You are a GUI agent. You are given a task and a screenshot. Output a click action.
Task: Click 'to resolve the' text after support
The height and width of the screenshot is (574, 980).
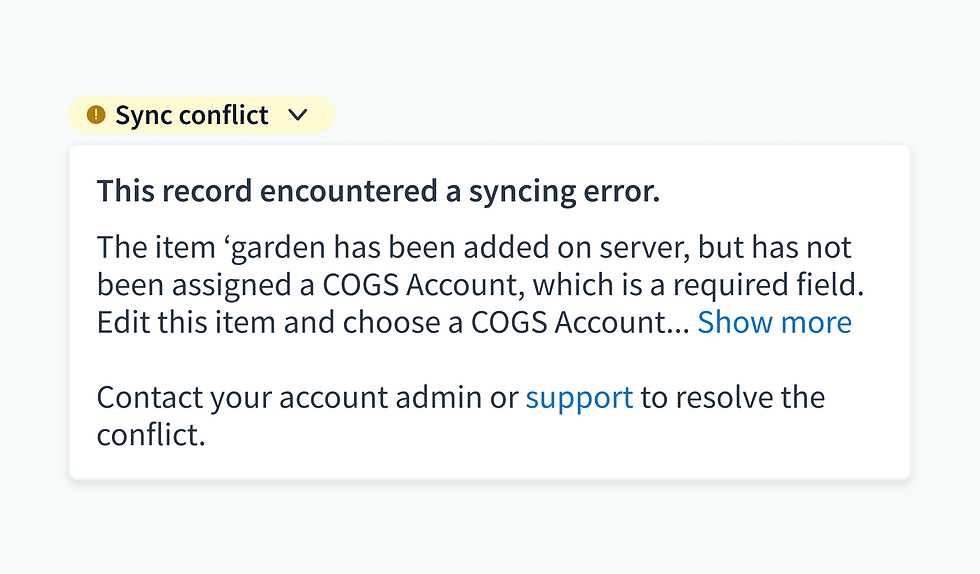[733, 397]
